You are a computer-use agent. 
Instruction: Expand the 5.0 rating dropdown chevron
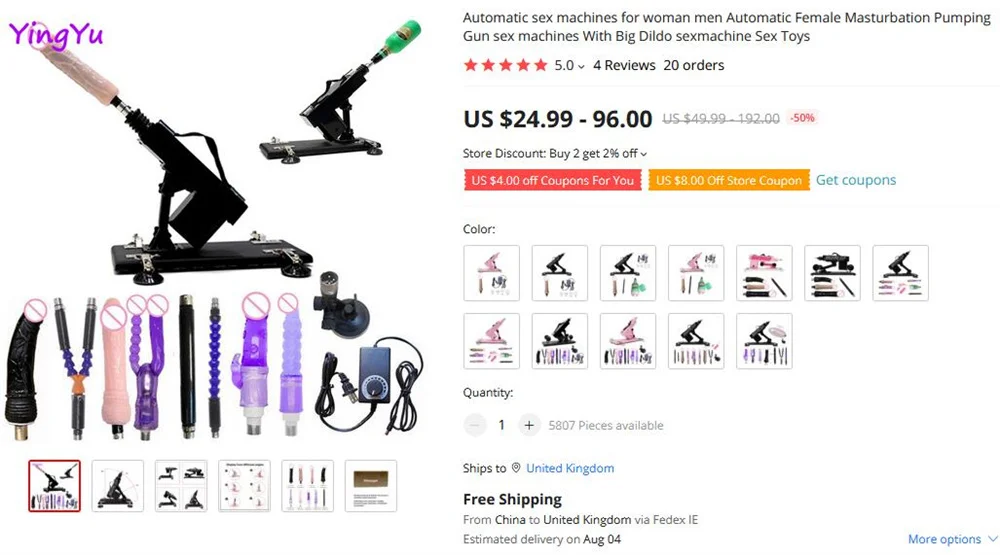(581, 66)
